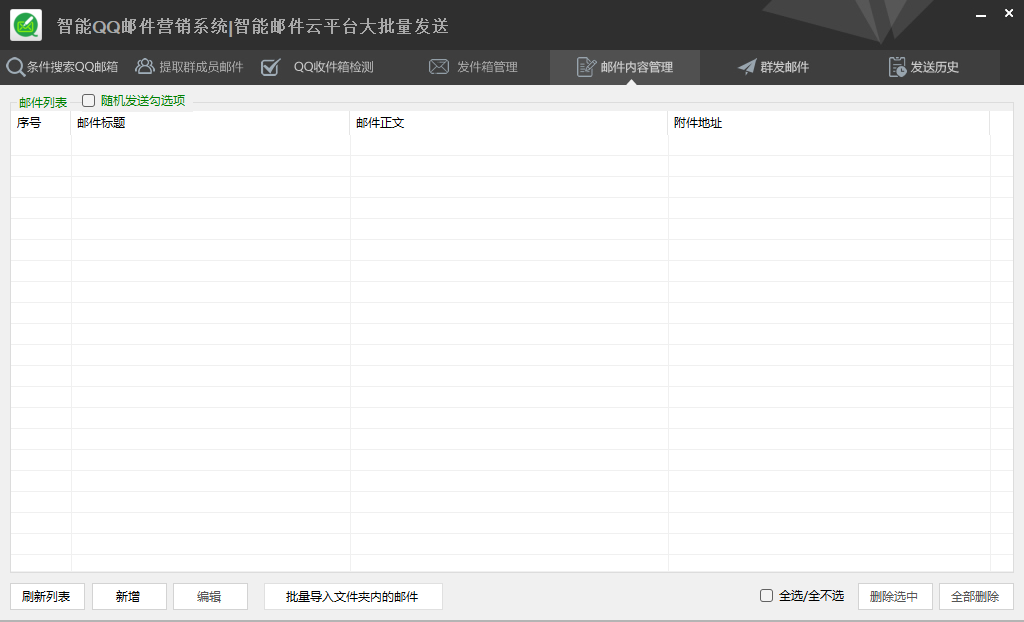The image size is (1024, 622).
Task: Click the magnifier search QQ邮箱 icon
Action: click(x=15, y=68)
